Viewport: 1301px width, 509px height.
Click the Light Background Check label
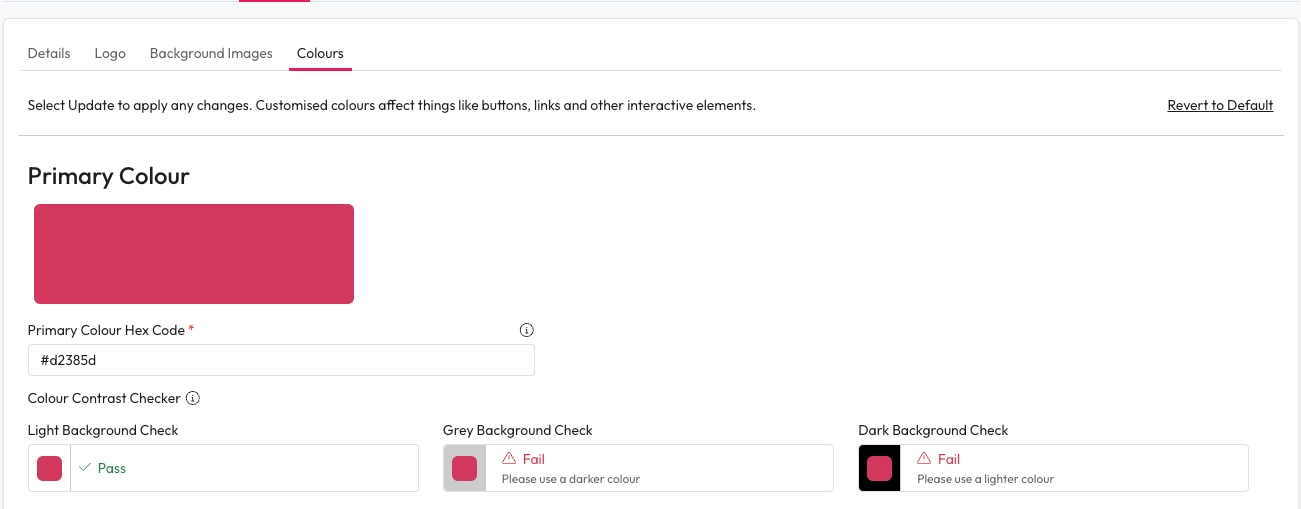point(103,430)
